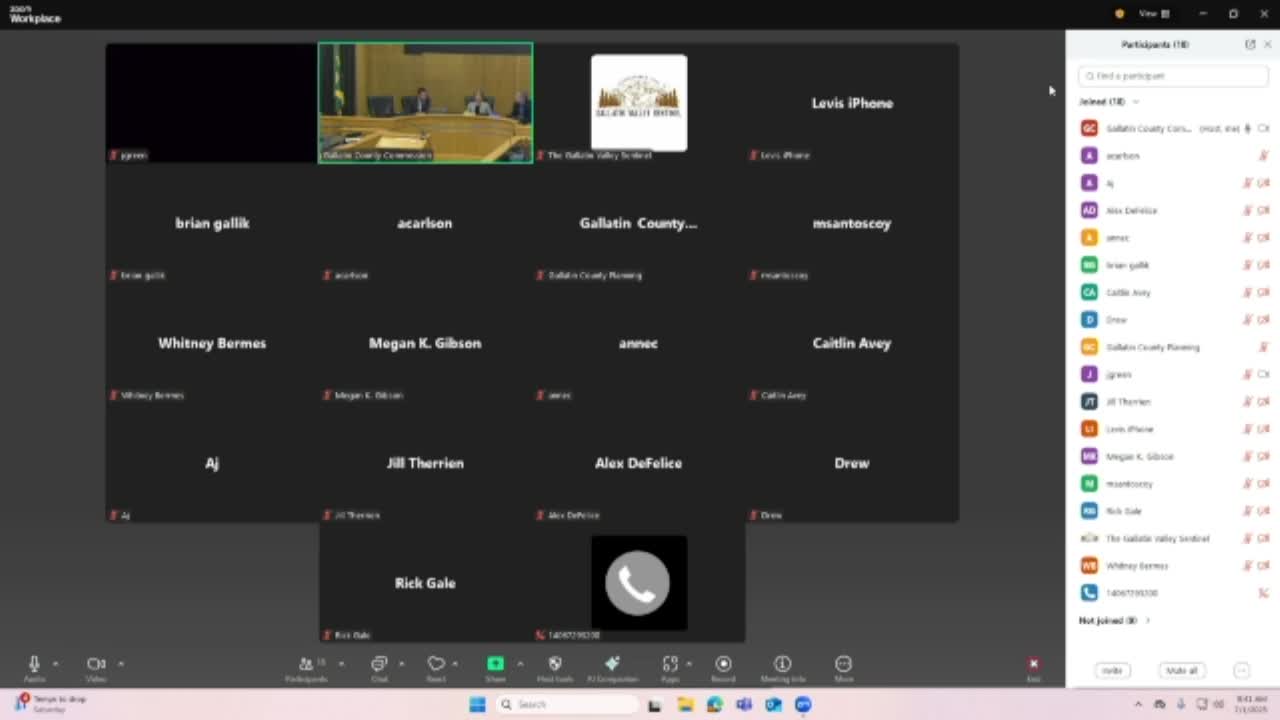Toggle the video-off icon for Aj row
The height and width of the screenshot is (720, 1280).
coord(1263,183)
